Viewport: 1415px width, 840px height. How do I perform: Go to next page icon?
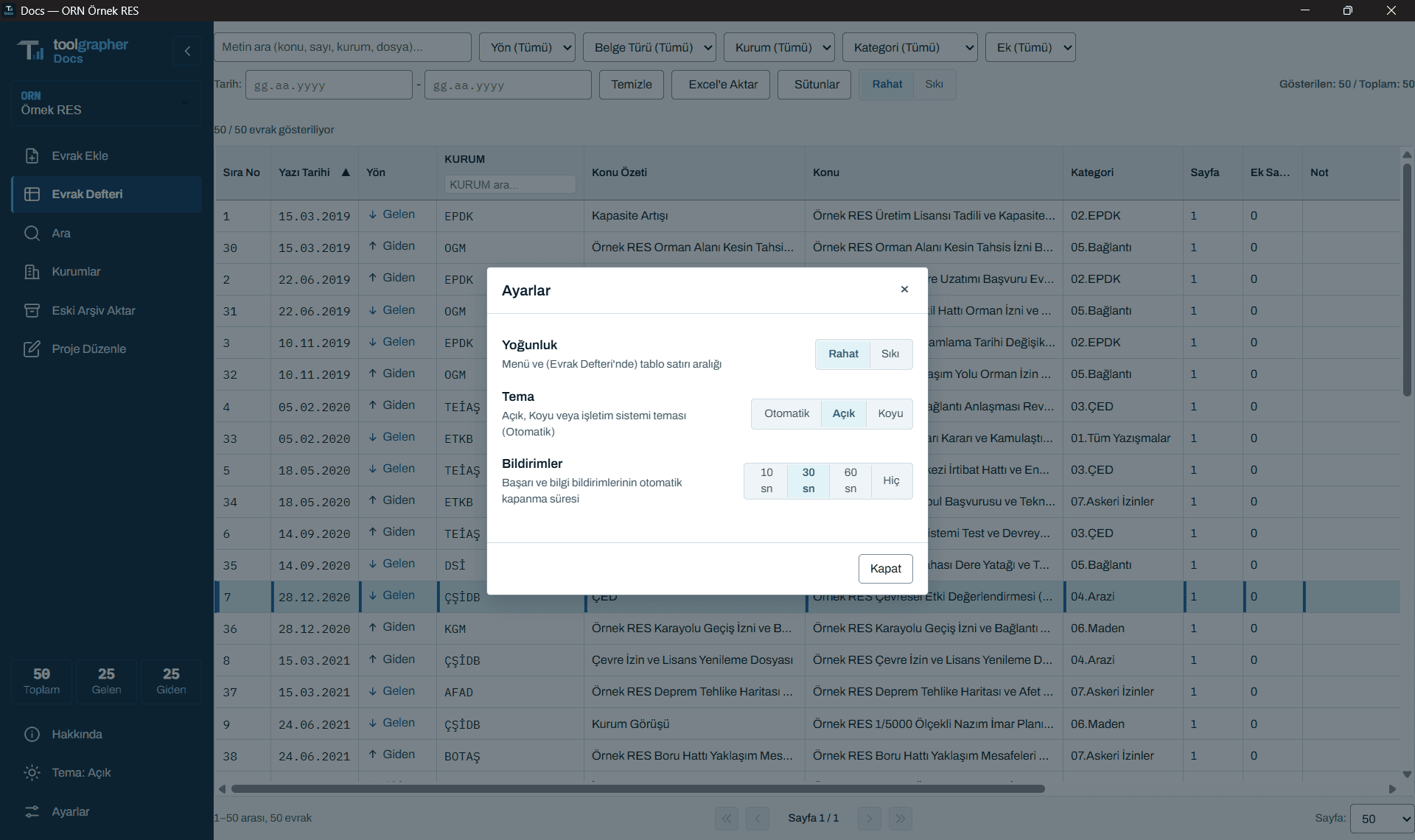(870, 819)
